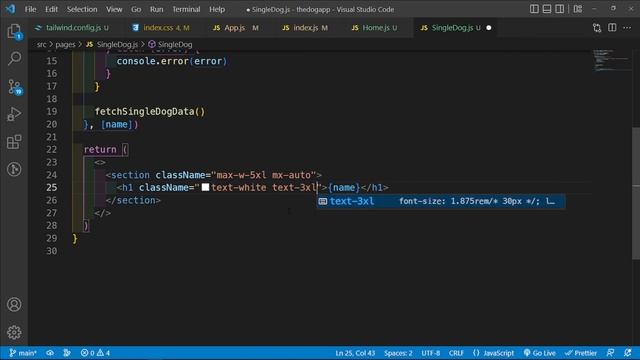
Task: Open the Explorer view in activity bar
Action: point(14,31)
